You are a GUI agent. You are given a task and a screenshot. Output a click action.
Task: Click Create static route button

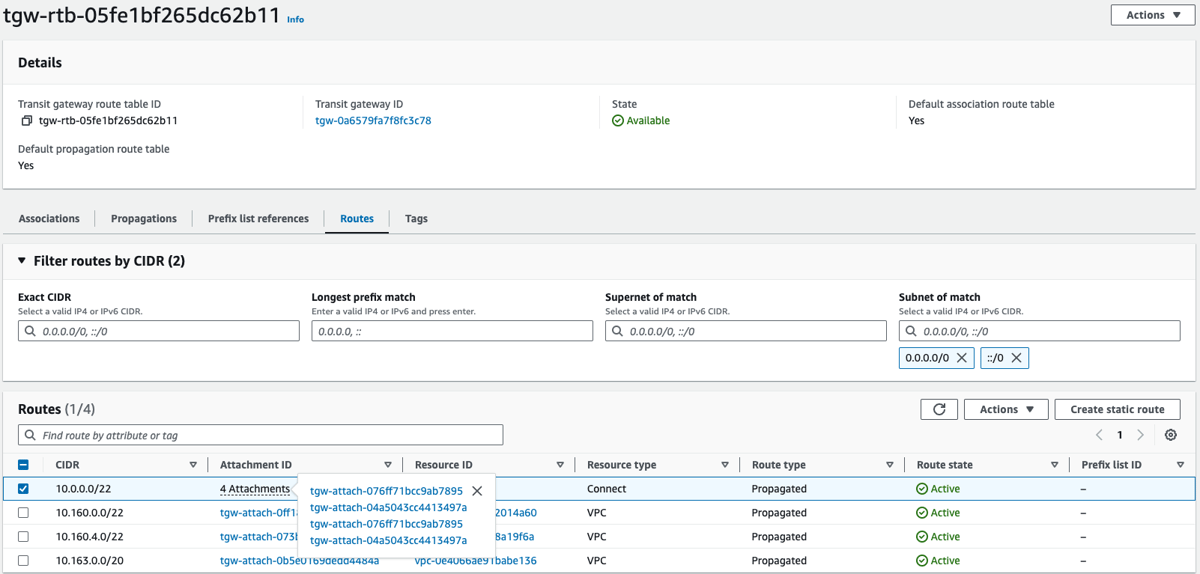[x=1117, y=409]
